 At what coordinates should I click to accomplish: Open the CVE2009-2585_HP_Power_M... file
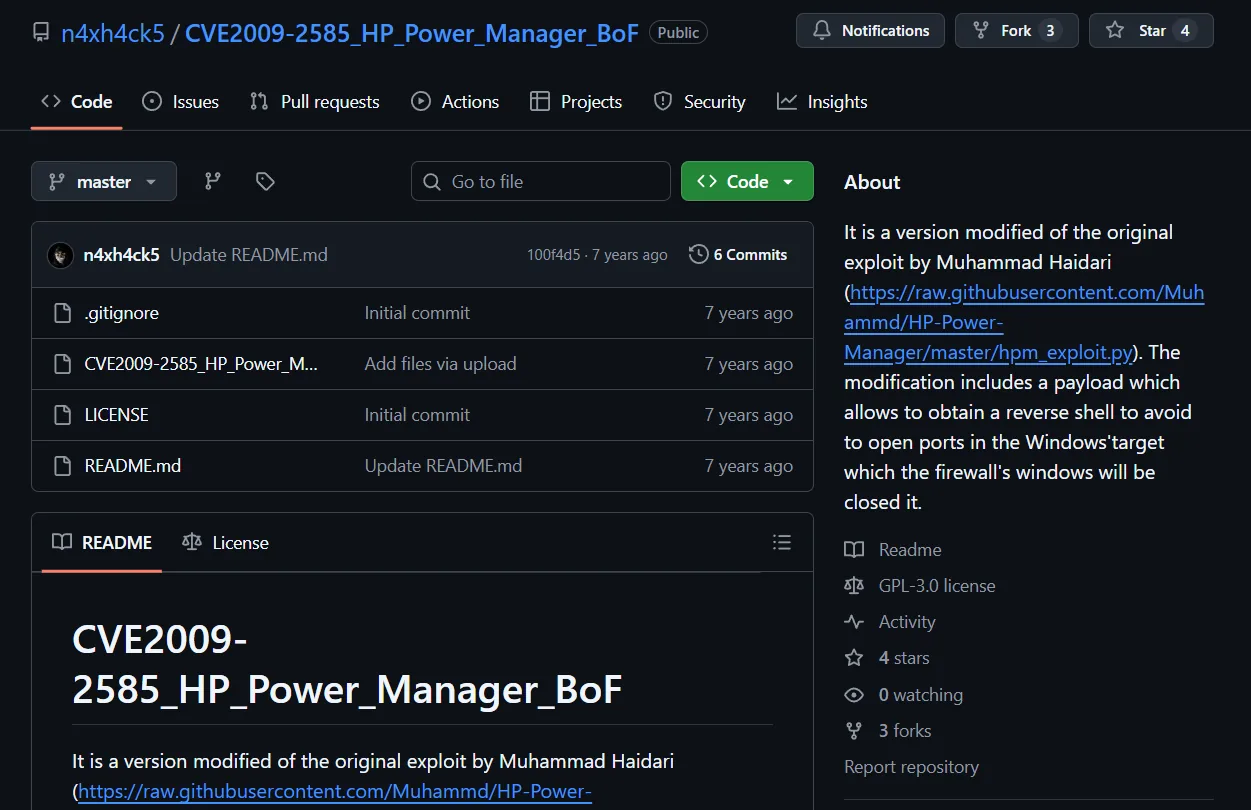click(x=201, y=364)
